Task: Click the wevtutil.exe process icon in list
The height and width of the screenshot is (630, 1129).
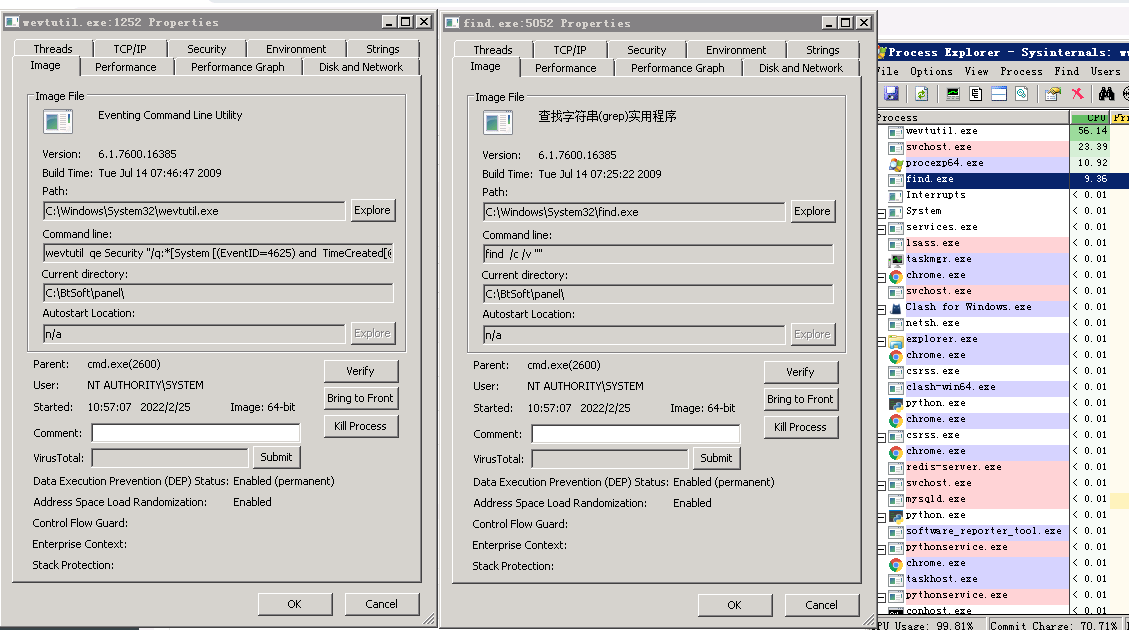Action: click(x=896, y=132)
